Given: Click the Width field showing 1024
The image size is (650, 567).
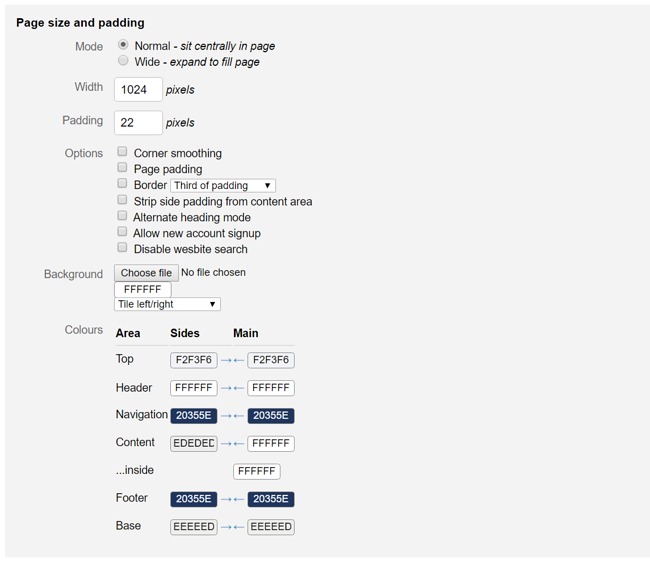Looking at the screenshot, I should (x=138, y=90).
